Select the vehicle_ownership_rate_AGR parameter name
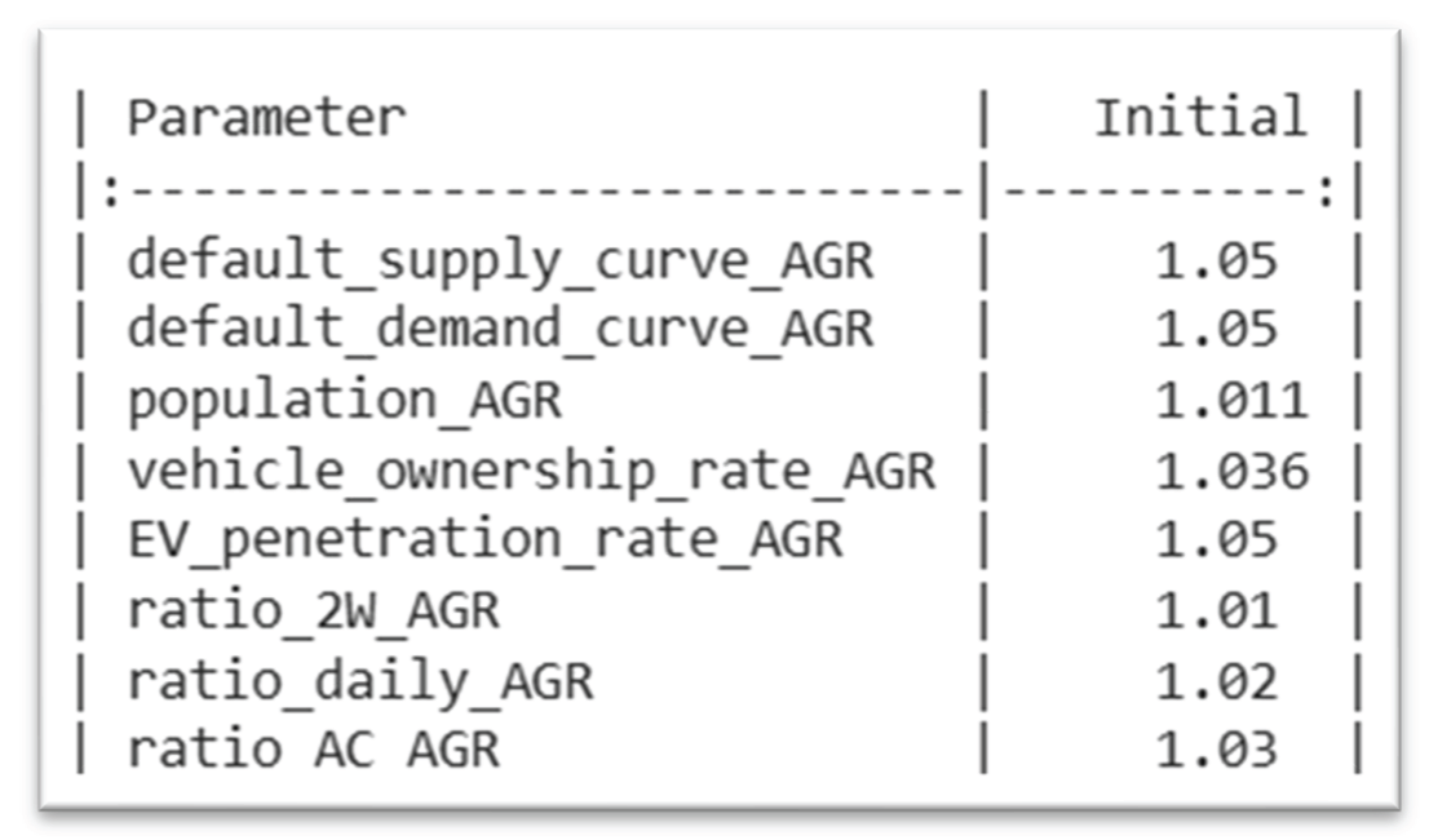The image size is (1429, 840). 532,471
